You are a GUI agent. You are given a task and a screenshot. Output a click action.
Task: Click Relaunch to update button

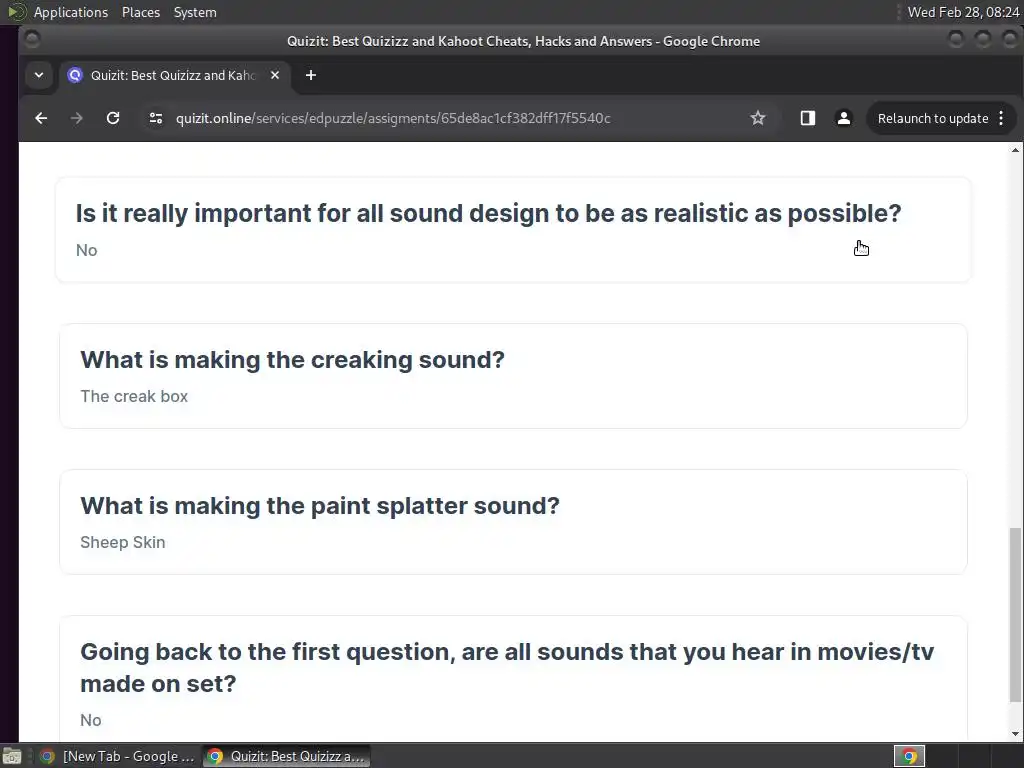click(x=932, y=118)
